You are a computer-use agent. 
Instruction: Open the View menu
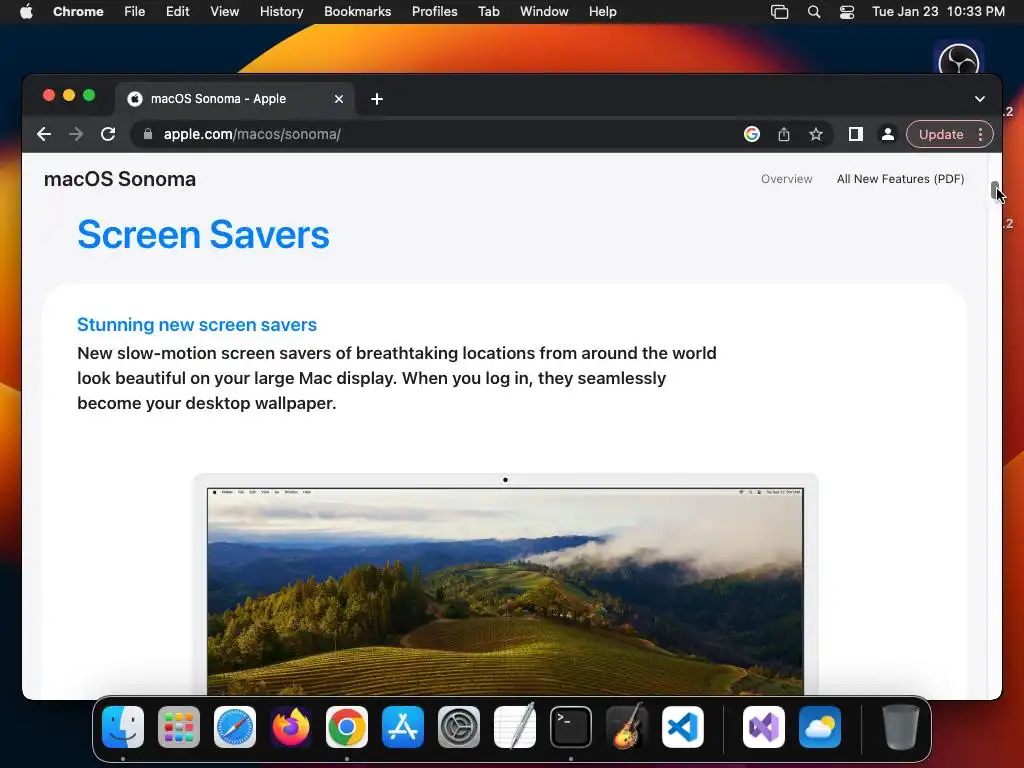[224, 12]
